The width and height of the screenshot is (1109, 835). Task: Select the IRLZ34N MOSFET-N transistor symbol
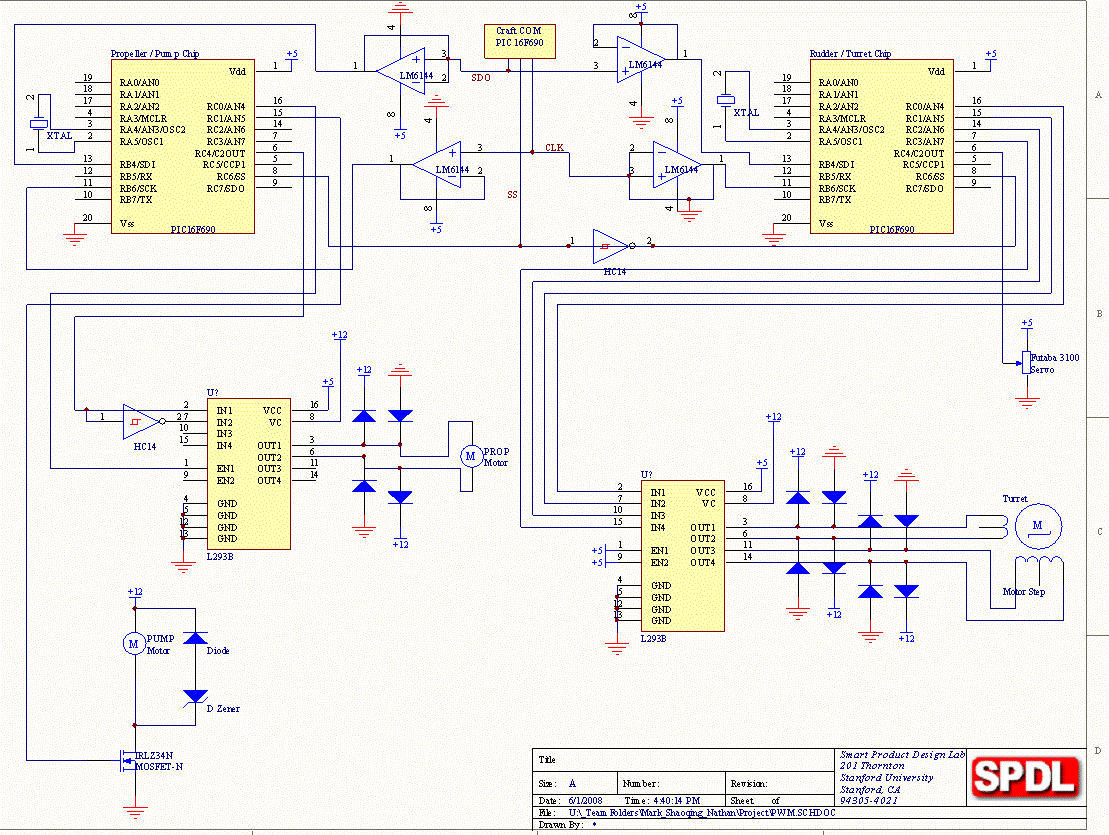pyautogui.click(x=128, y=762)
